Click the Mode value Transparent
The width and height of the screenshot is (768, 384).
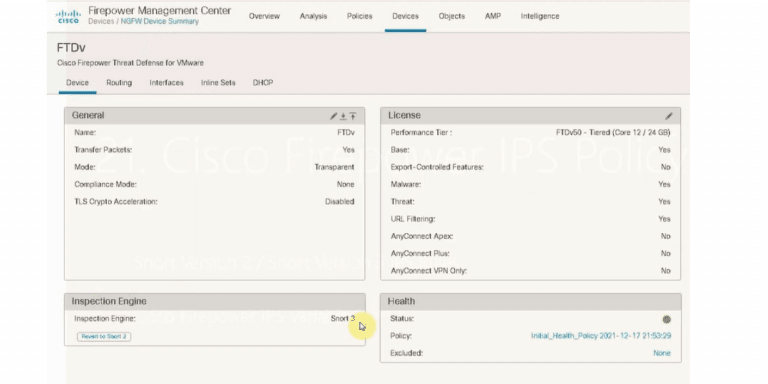(334, 167)
